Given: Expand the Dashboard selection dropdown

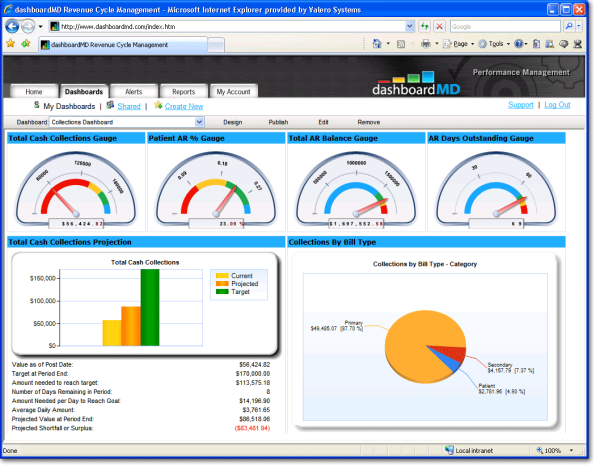Looking at the screenshot, I should coord(199,122).
